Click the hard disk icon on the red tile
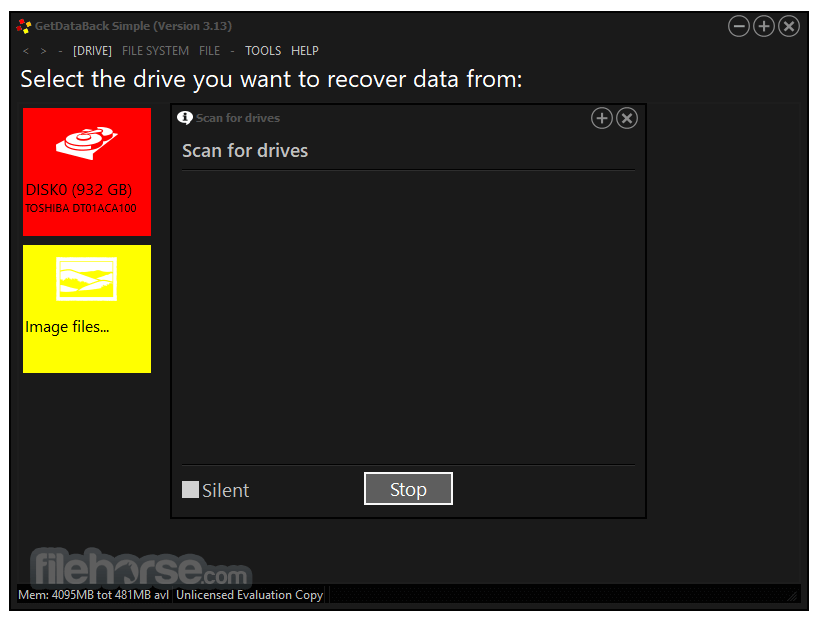This screenshot has height=620, width=820. click(87, 142)
